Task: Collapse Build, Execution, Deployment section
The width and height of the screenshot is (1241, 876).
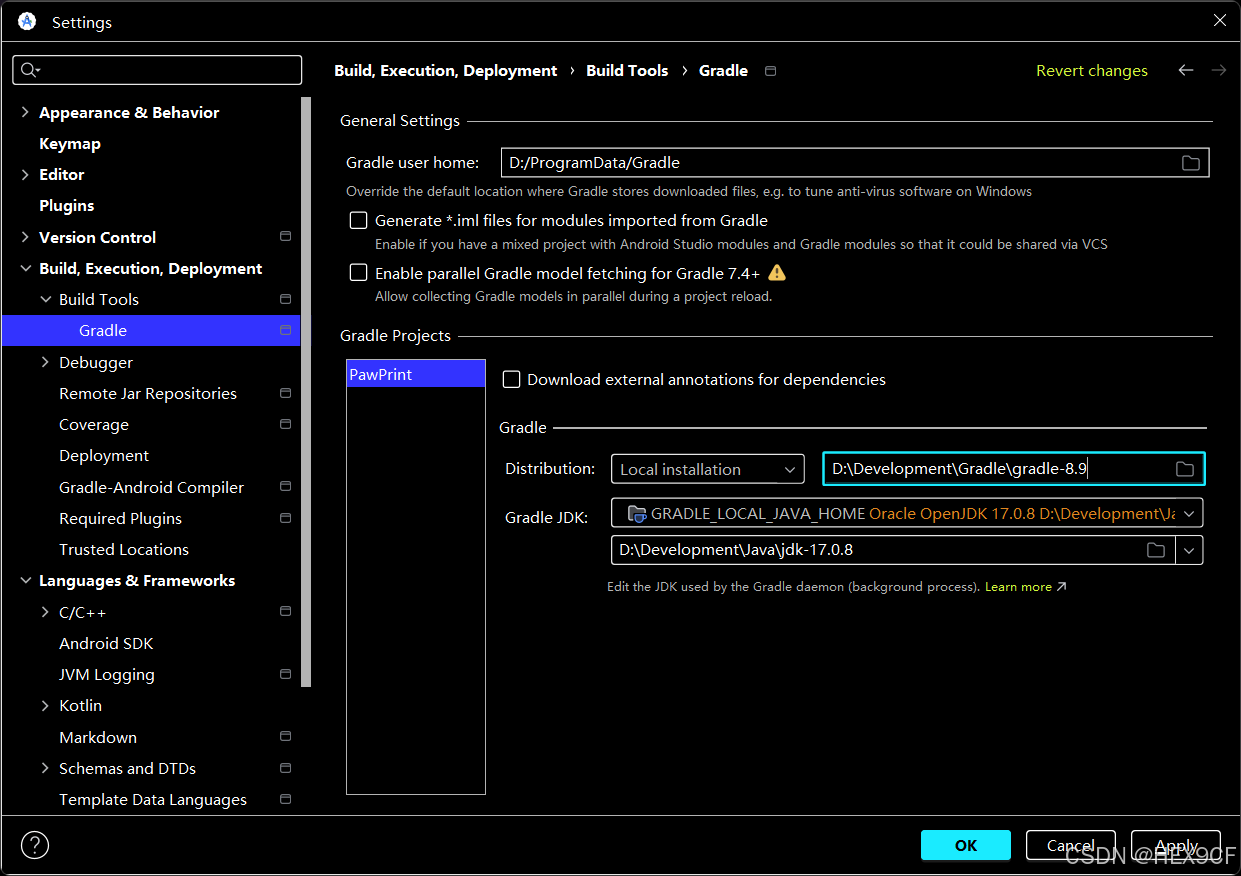Action: (x=25, y=268)
